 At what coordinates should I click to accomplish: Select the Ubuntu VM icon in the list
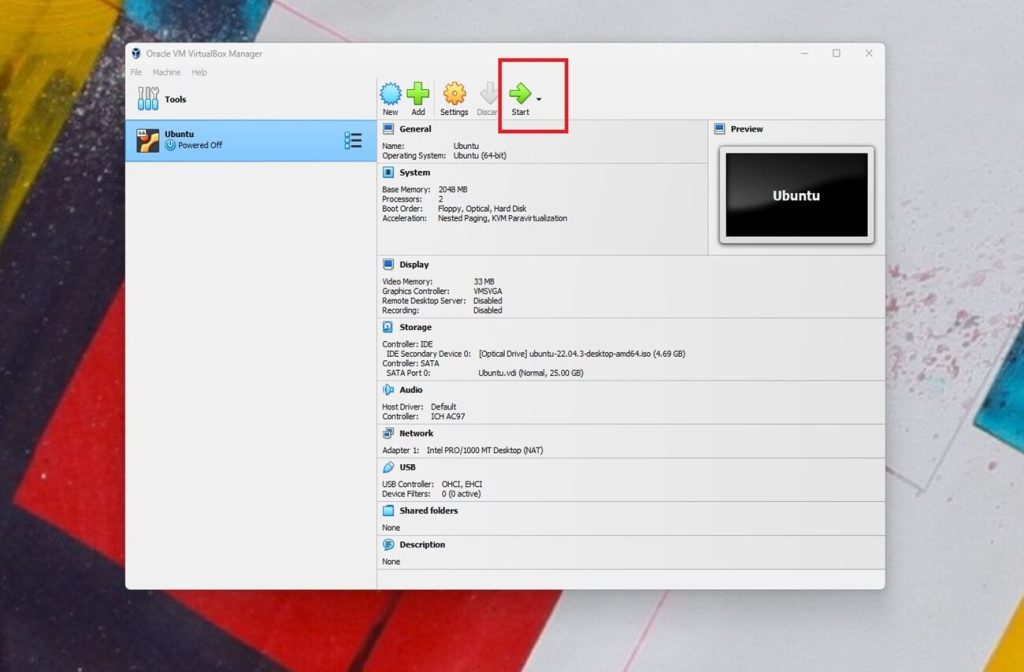tap(148, 140)
